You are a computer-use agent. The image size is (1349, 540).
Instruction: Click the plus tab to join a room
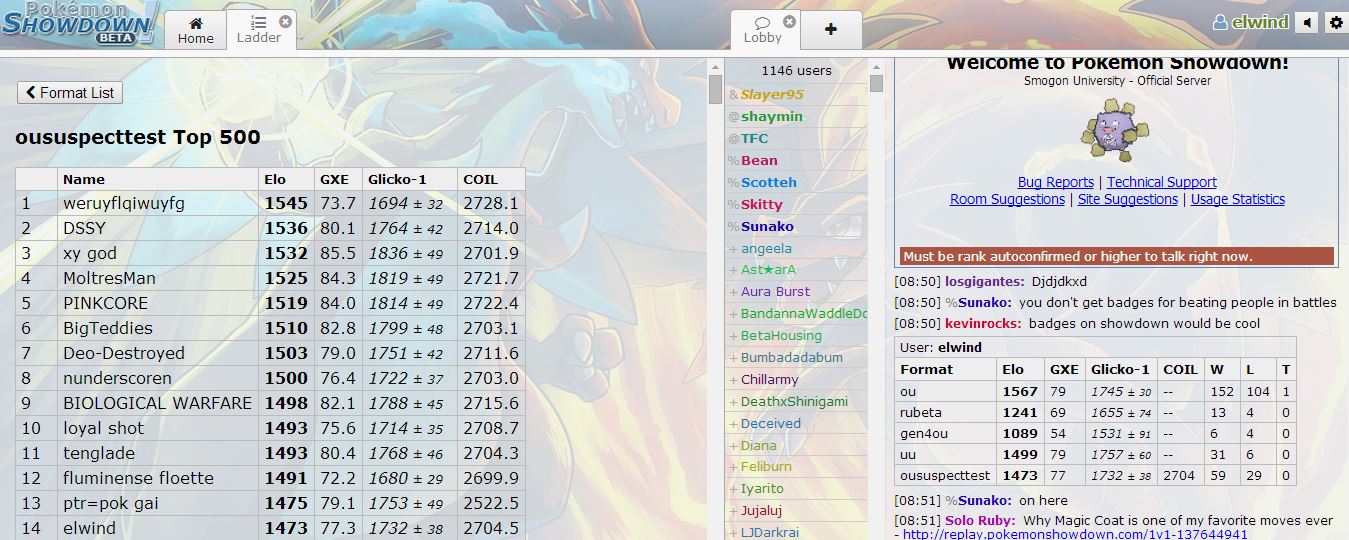tap(831, 30)
